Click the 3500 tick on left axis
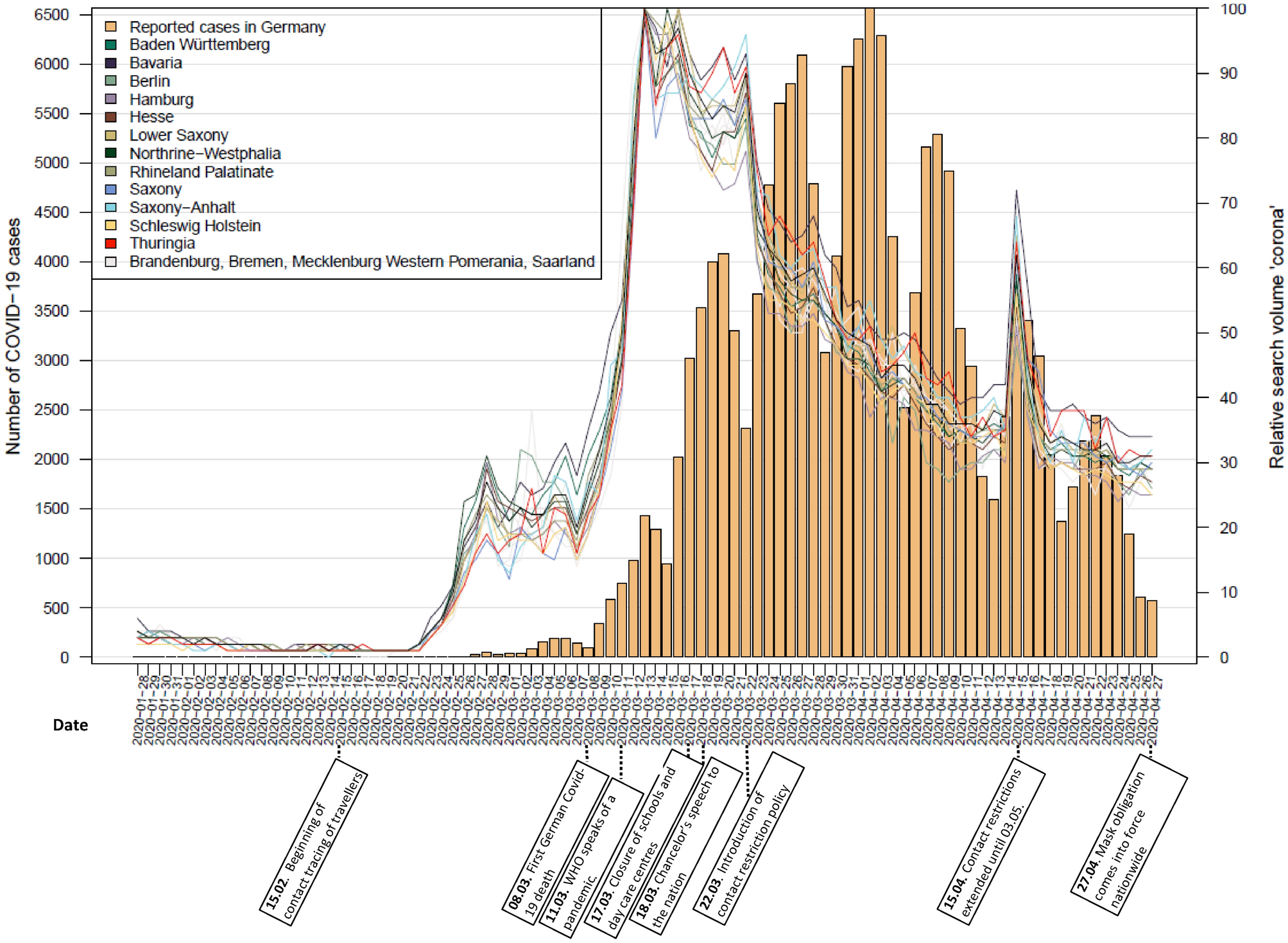The image size is (1288, 943). (51, 311)
